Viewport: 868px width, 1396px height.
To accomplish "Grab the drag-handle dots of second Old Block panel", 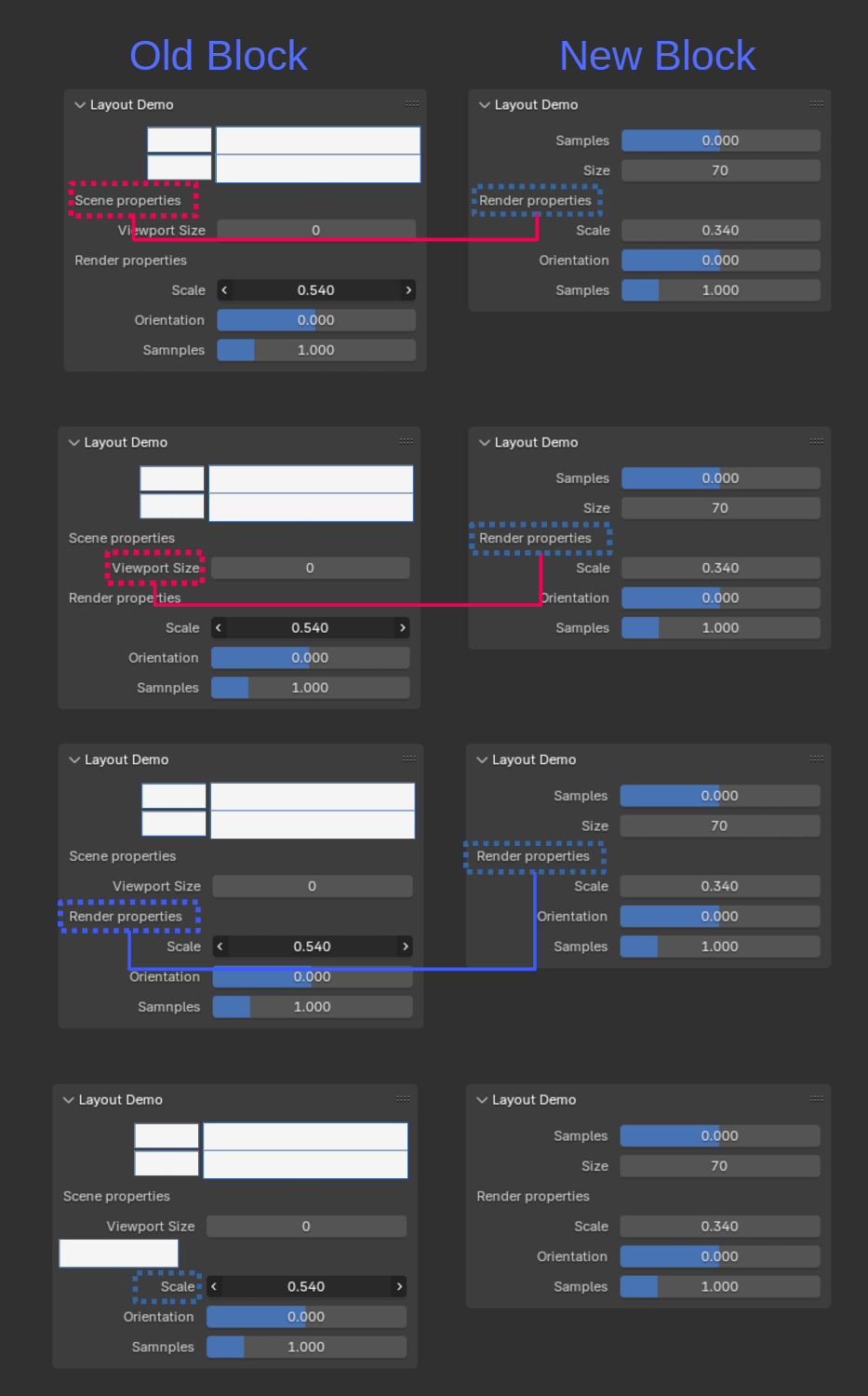I will point(407,441).
